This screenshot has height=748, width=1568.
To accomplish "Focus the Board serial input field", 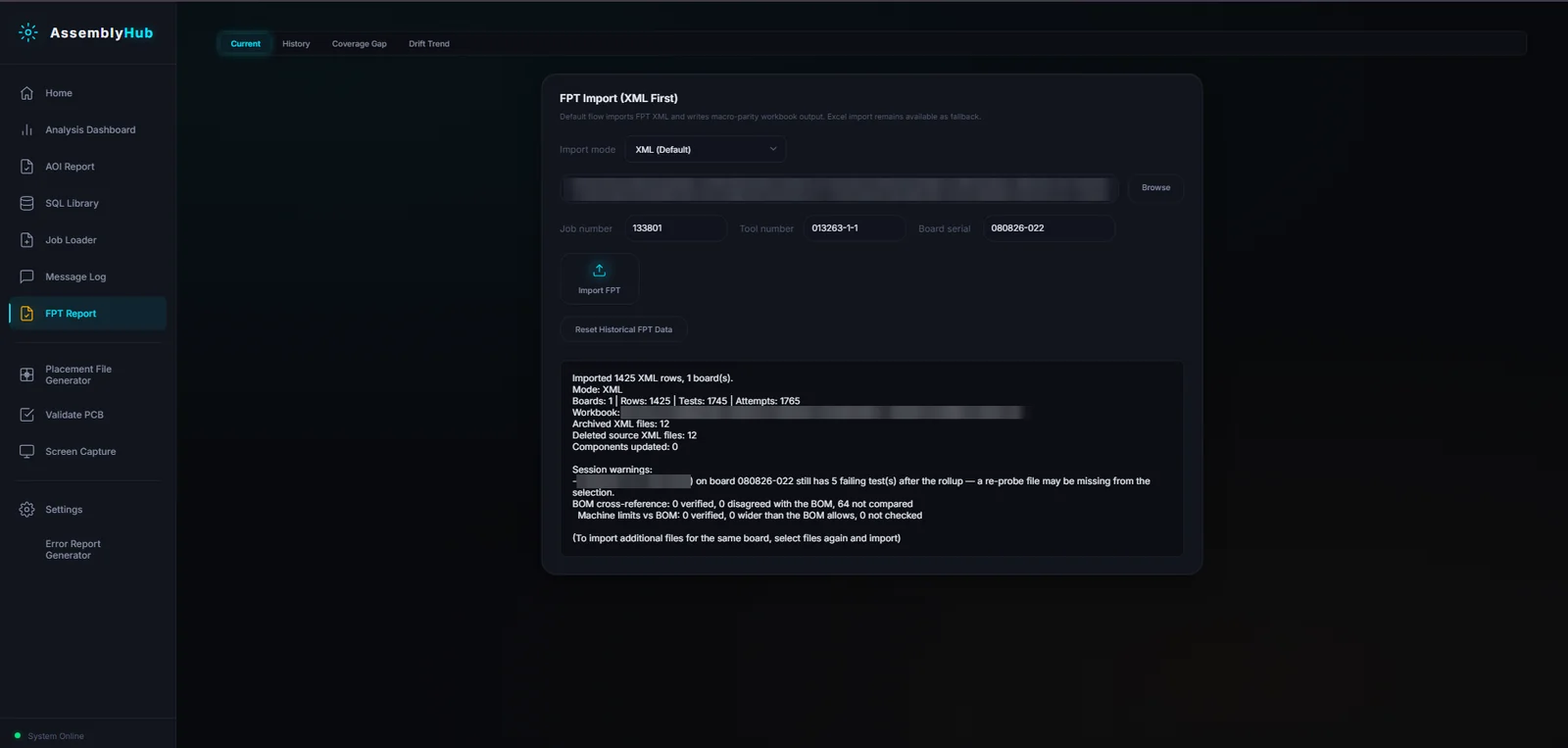I will [1050, 228].
